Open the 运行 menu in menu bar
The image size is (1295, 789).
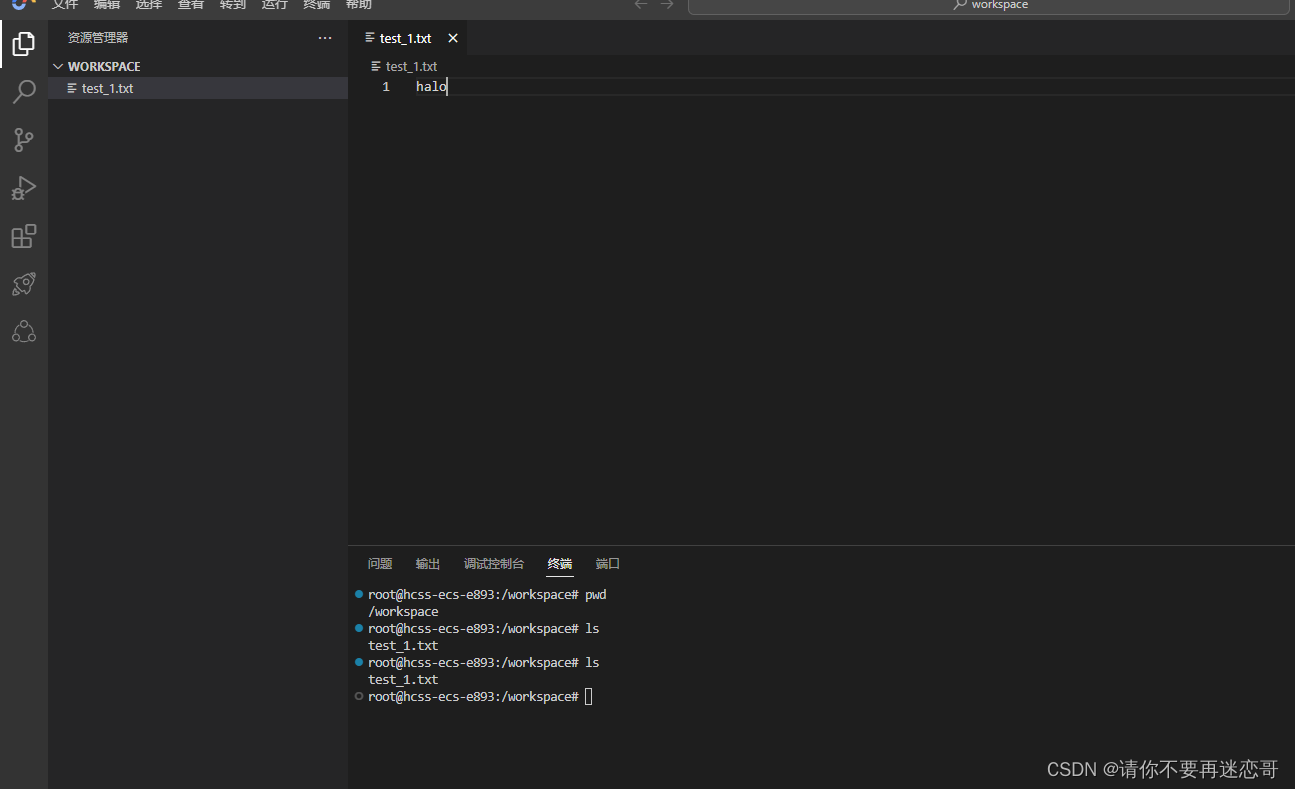[275, 5]
